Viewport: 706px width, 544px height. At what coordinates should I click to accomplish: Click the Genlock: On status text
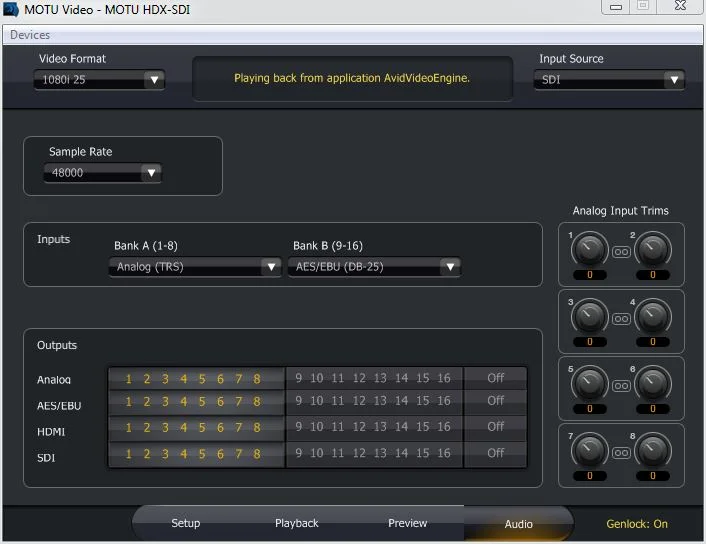pos(637,524)
